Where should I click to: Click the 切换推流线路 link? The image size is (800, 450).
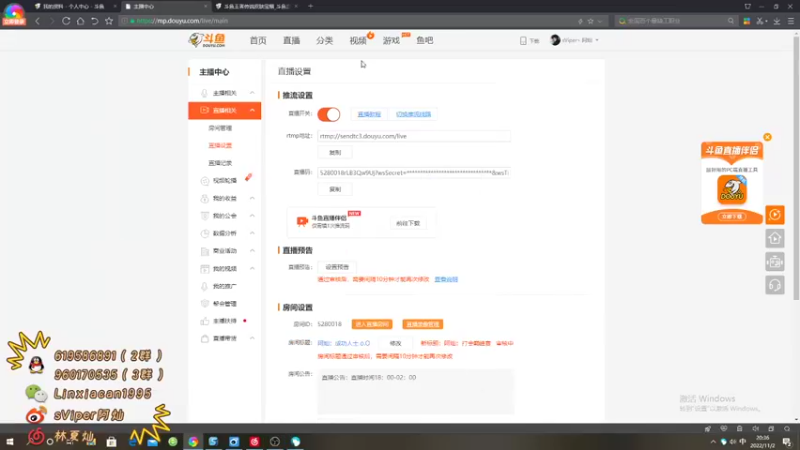click(x=413, y=114)
